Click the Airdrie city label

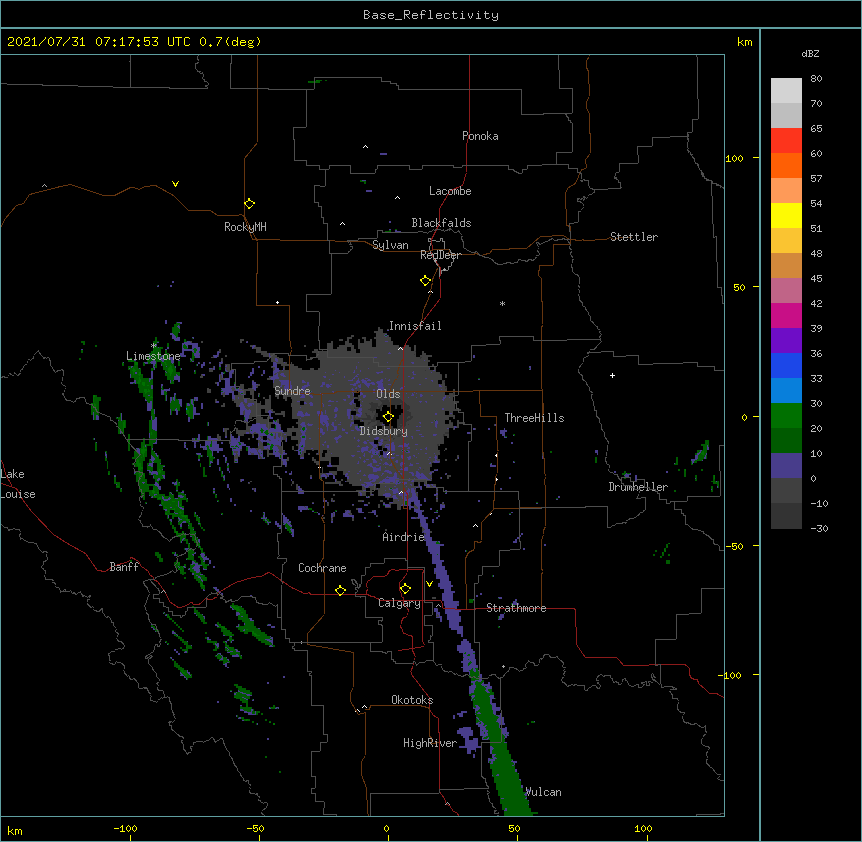click(x=403, y=537)
